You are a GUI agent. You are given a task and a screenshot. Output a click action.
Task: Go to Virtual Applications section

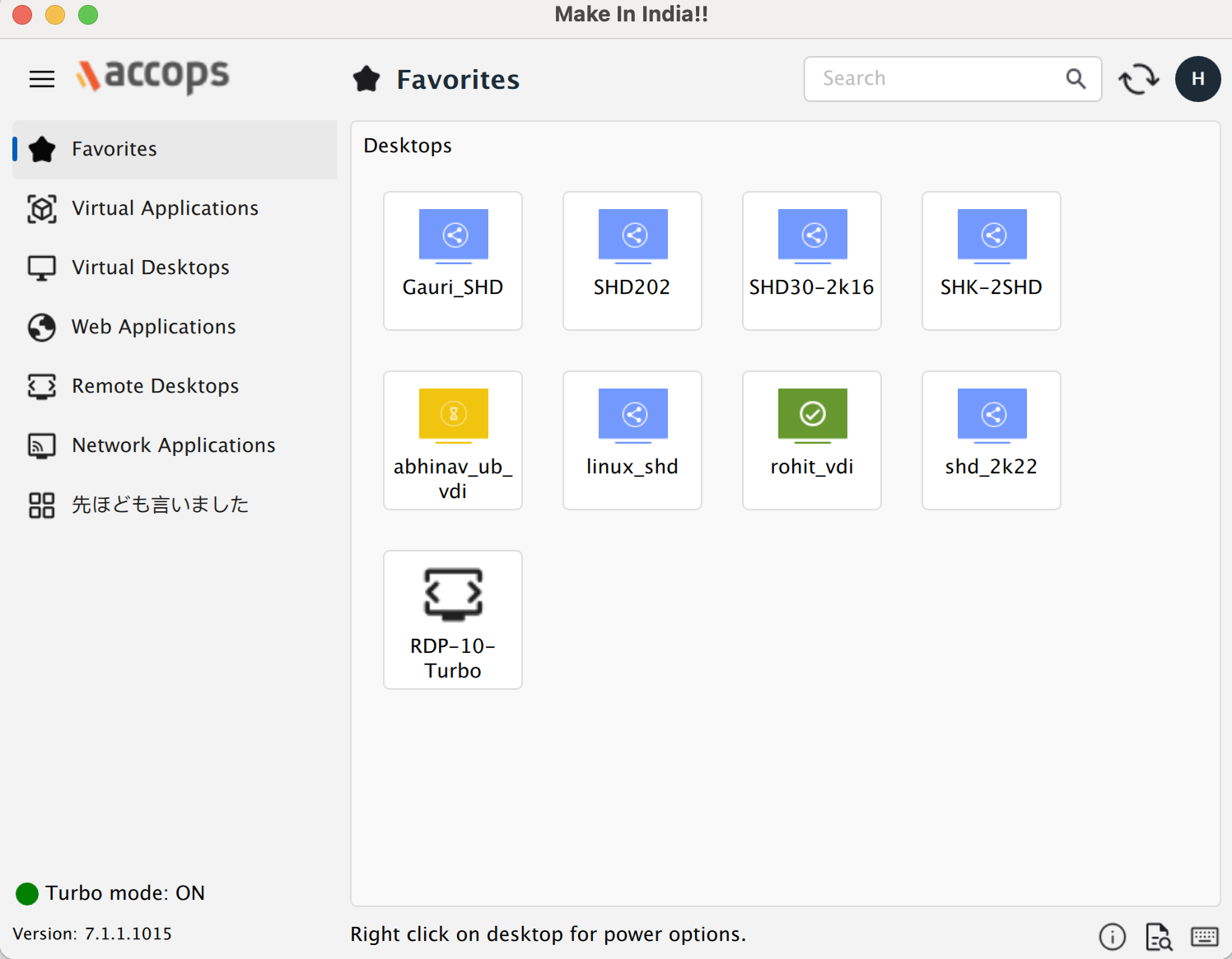point(165,208)
